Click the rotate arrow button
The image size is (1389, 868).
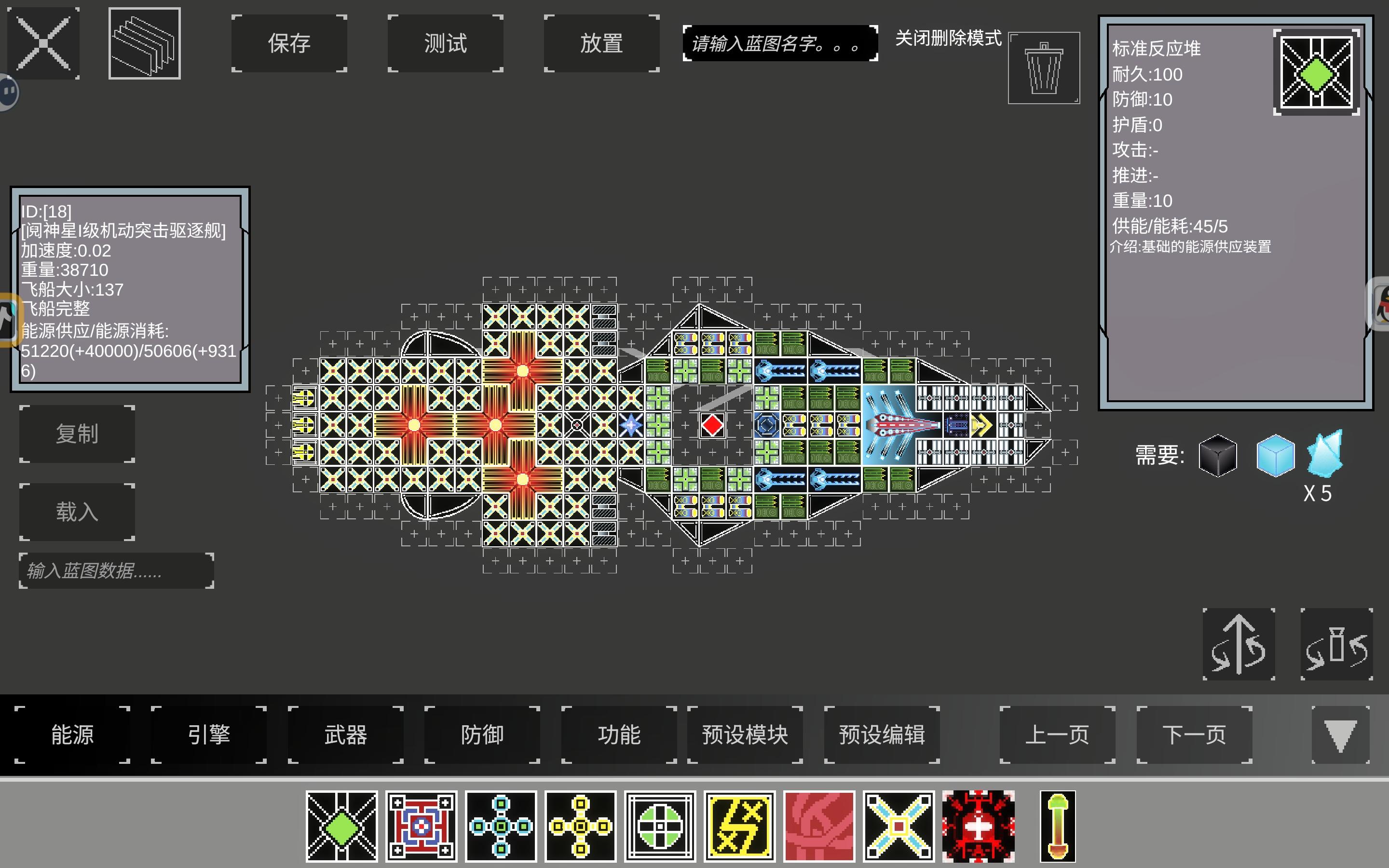pos(1239,644)
